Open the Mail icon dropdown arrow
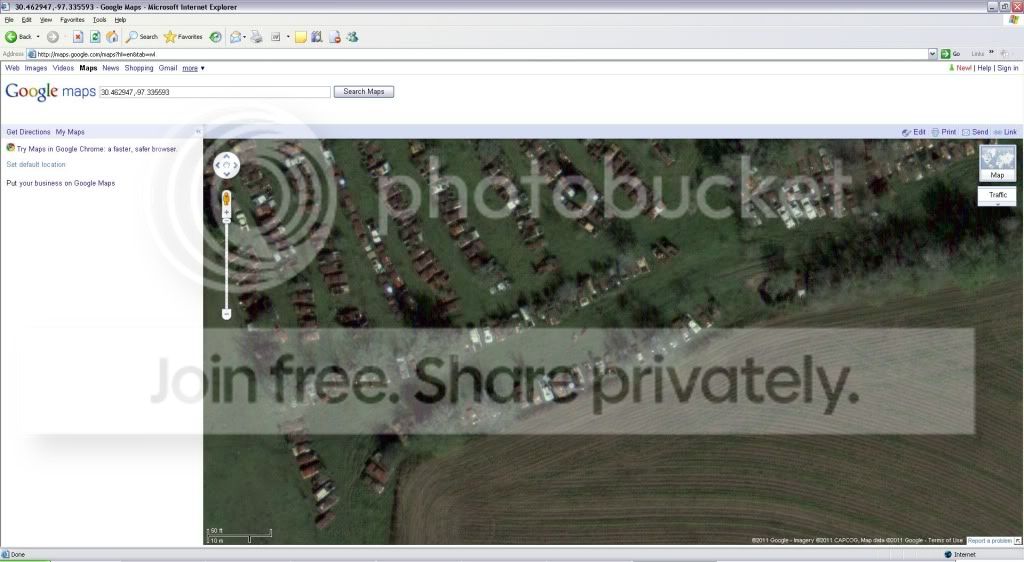This screenshot has height=562, width=1024. point(245,37)
